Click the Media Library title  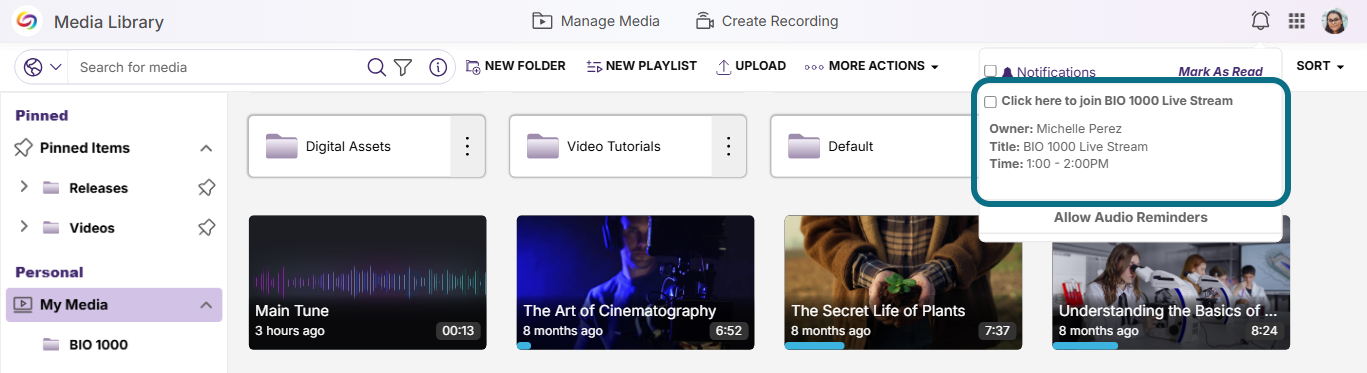point(109,22)
